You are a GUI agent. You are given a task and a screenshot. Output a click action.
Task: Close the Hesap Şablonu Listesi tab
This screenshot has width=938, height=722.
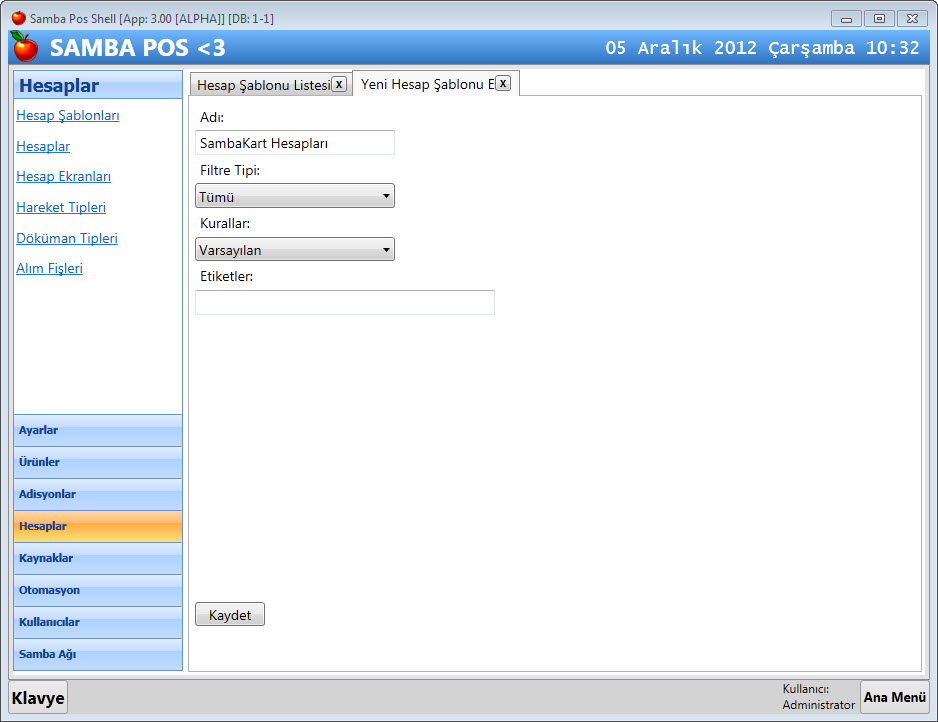339,84
